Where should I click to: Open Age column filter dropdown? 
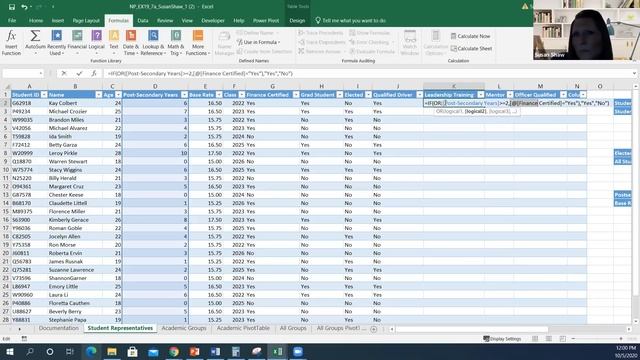tap(118, 95)
